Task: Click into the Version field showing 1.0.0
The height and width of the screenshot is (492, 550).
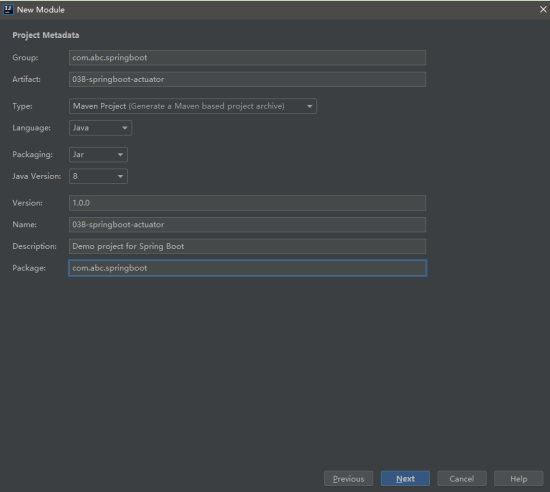Action: 247,203
